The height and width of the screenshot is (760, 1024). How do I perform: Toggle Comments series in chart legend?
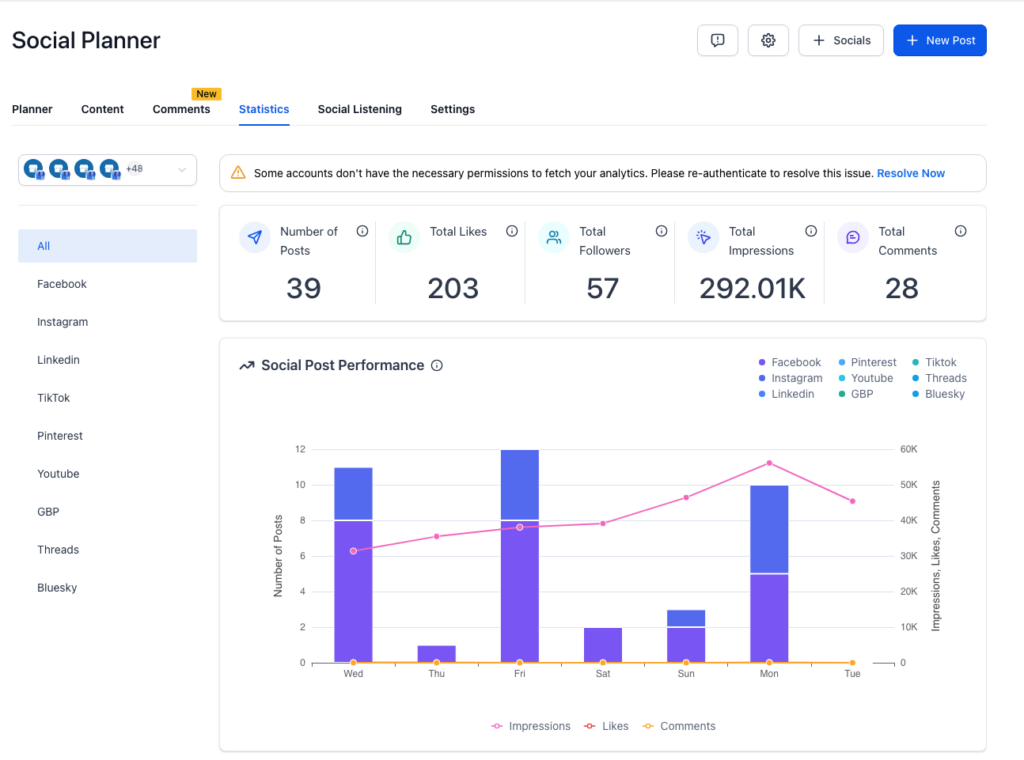678,726
